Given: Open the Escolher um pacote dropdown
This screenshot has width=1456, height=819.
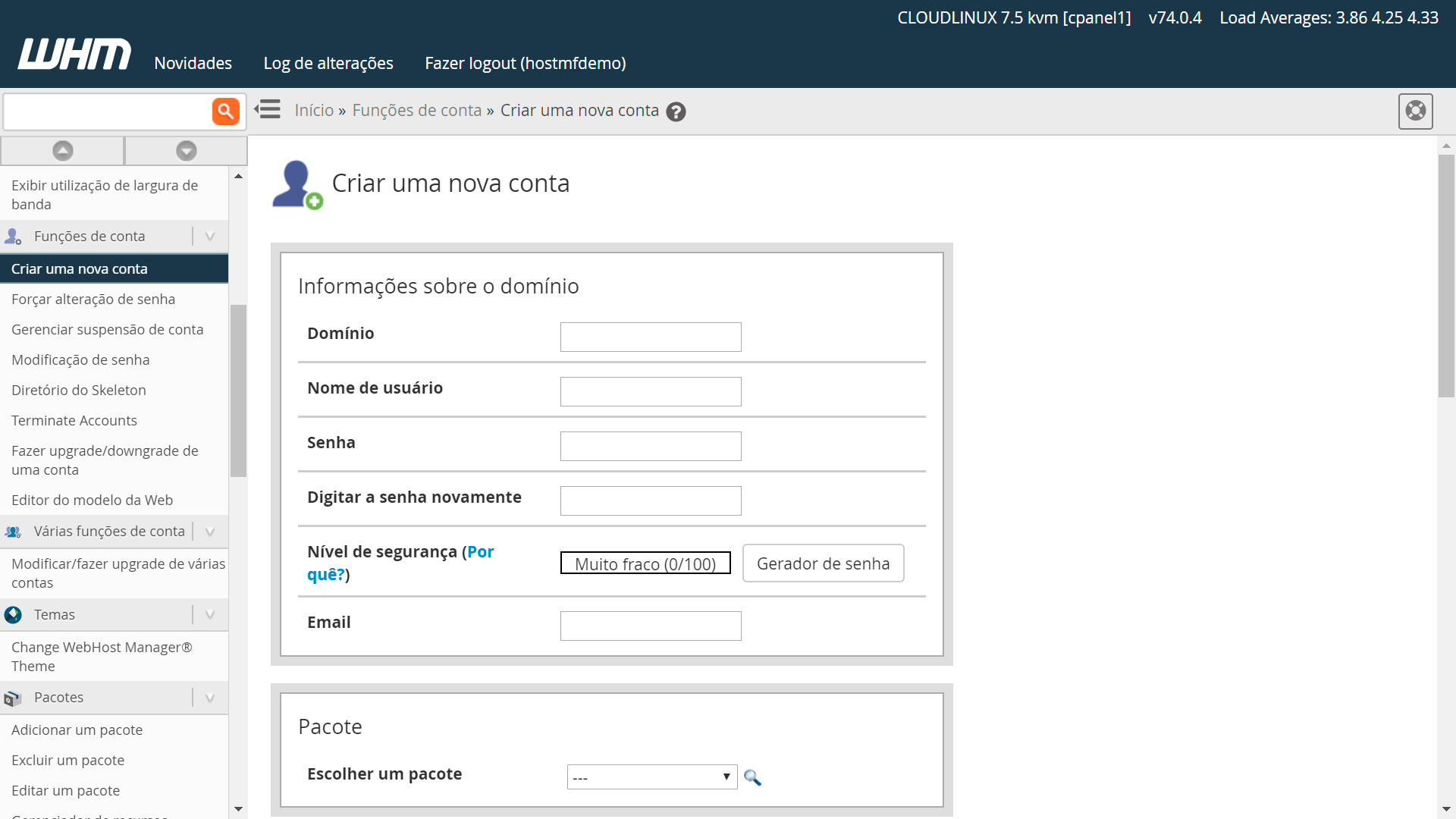Looking at the screenshot, I should point(652,777).
